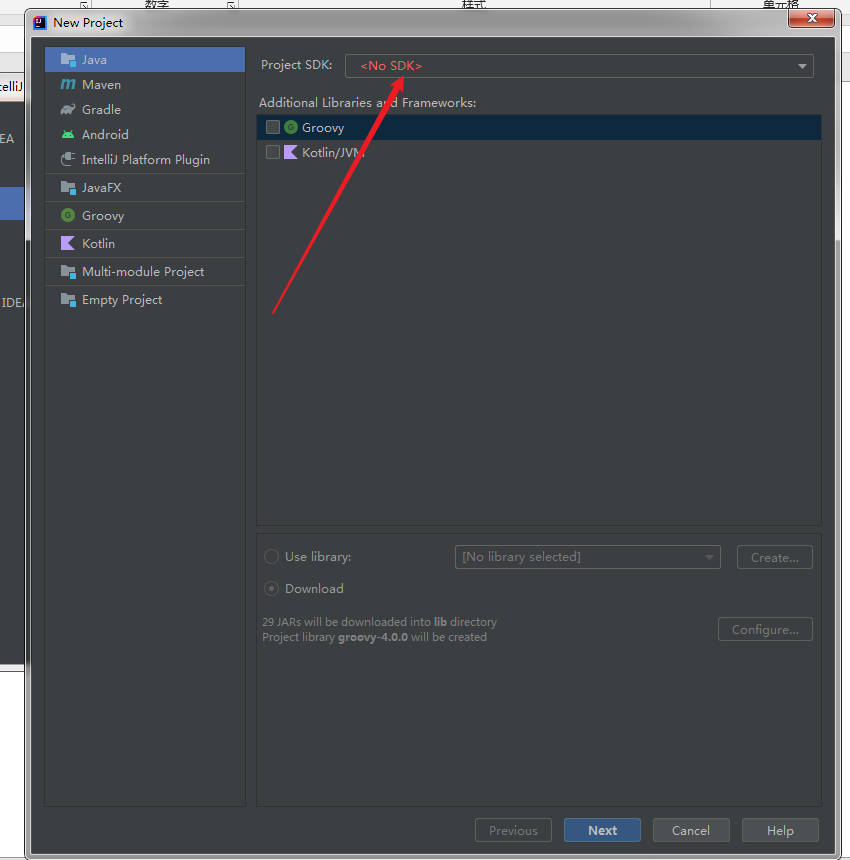
Task: Click the New Project title text
Action: pos(88,23)
